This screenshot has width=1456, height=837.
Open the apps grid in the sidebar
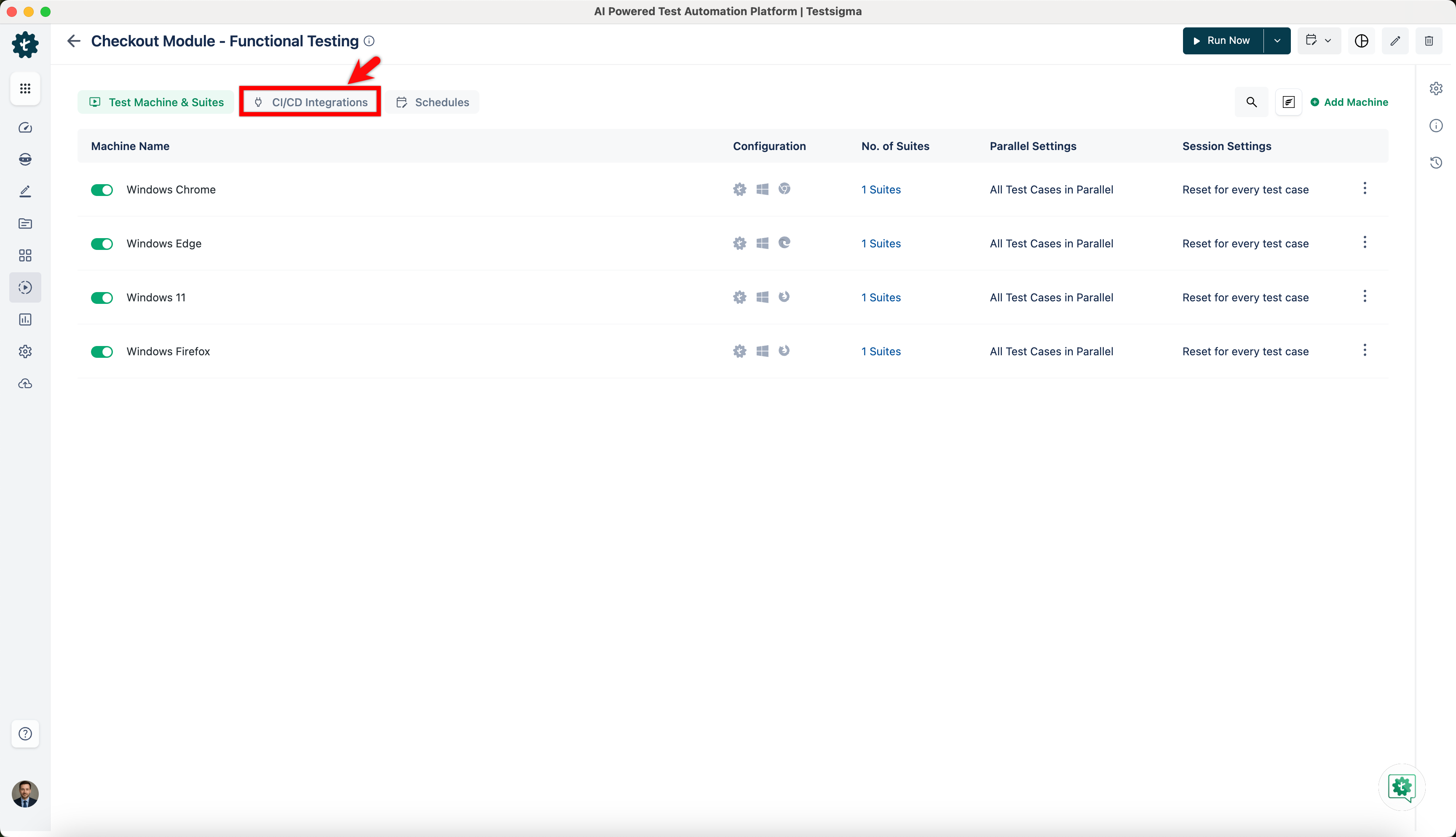click(x=25, y=89)
